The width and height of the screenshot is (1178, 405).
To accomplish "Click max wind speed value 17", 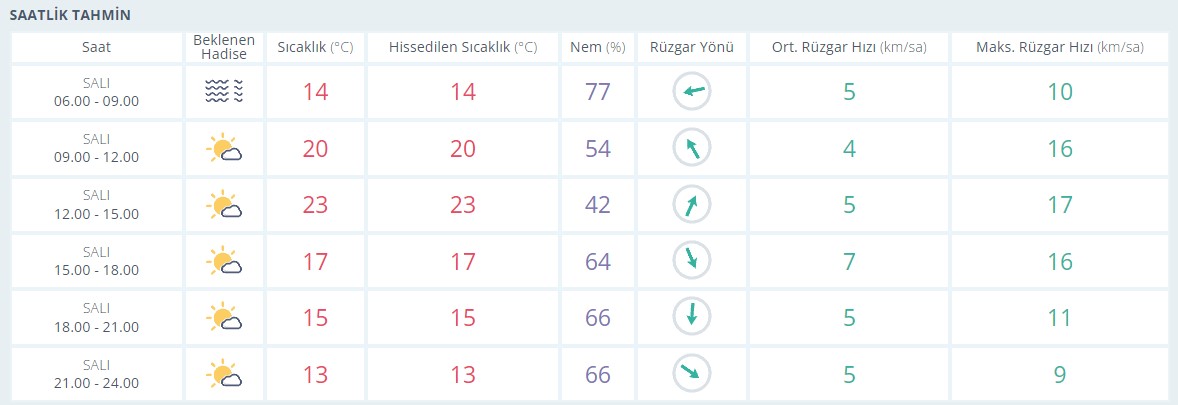I will [1060, 204].
